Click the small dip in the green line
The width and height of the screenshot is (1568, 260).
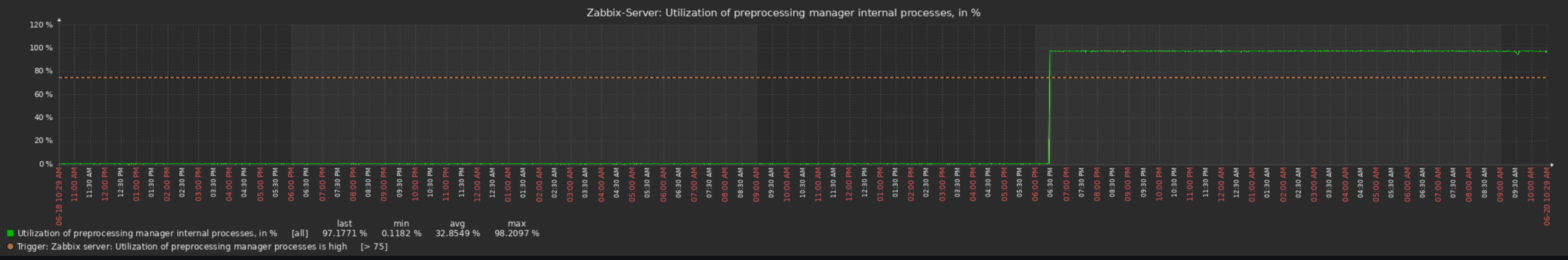(1518, 53)
